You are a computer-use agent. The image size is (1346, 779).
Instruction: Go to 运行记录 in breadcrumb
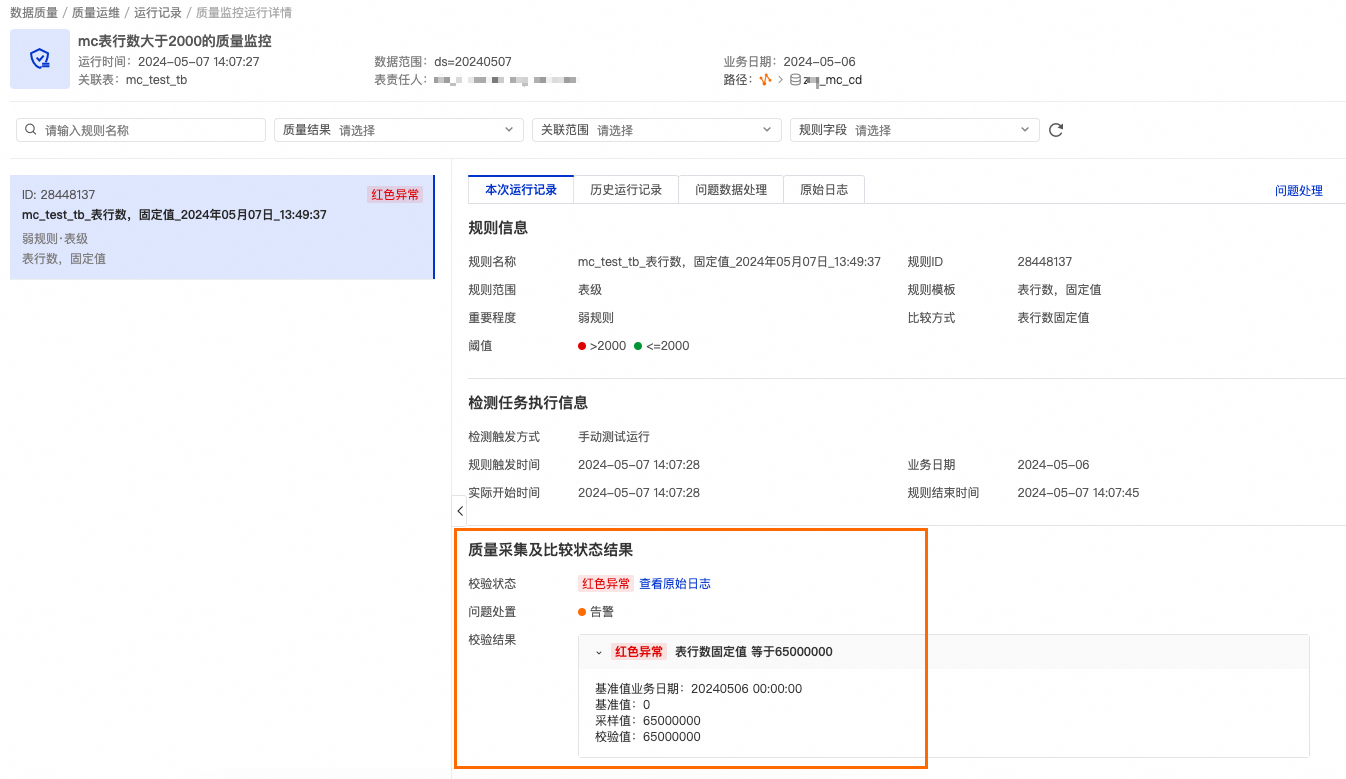[158, 13]
